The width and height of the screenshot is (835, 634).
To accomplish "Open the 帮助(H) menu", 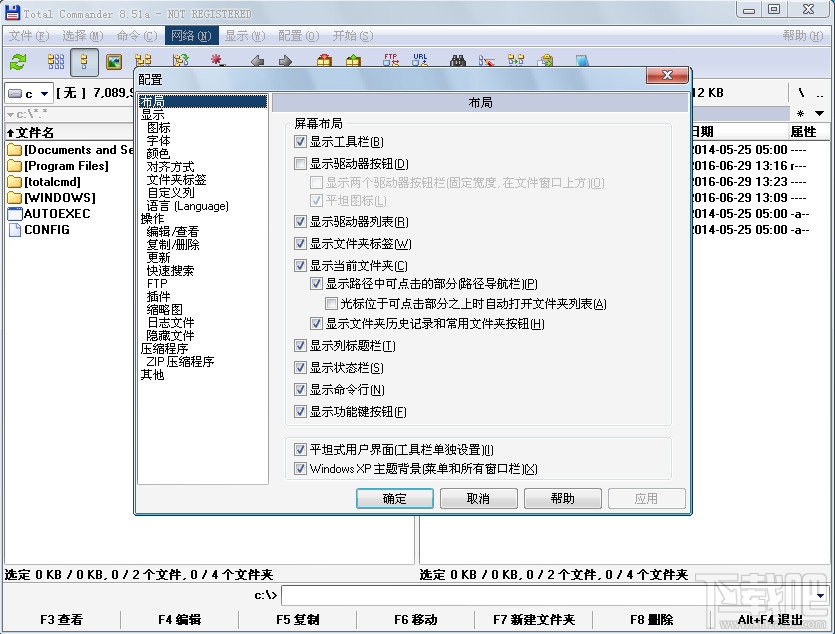I will 803,36.
